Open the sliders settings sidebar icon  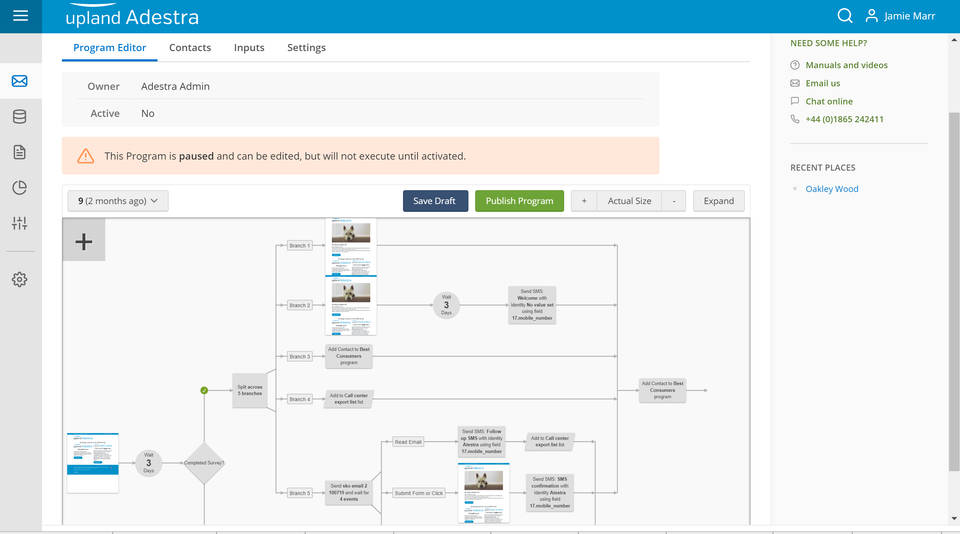(x=20, y=223)
